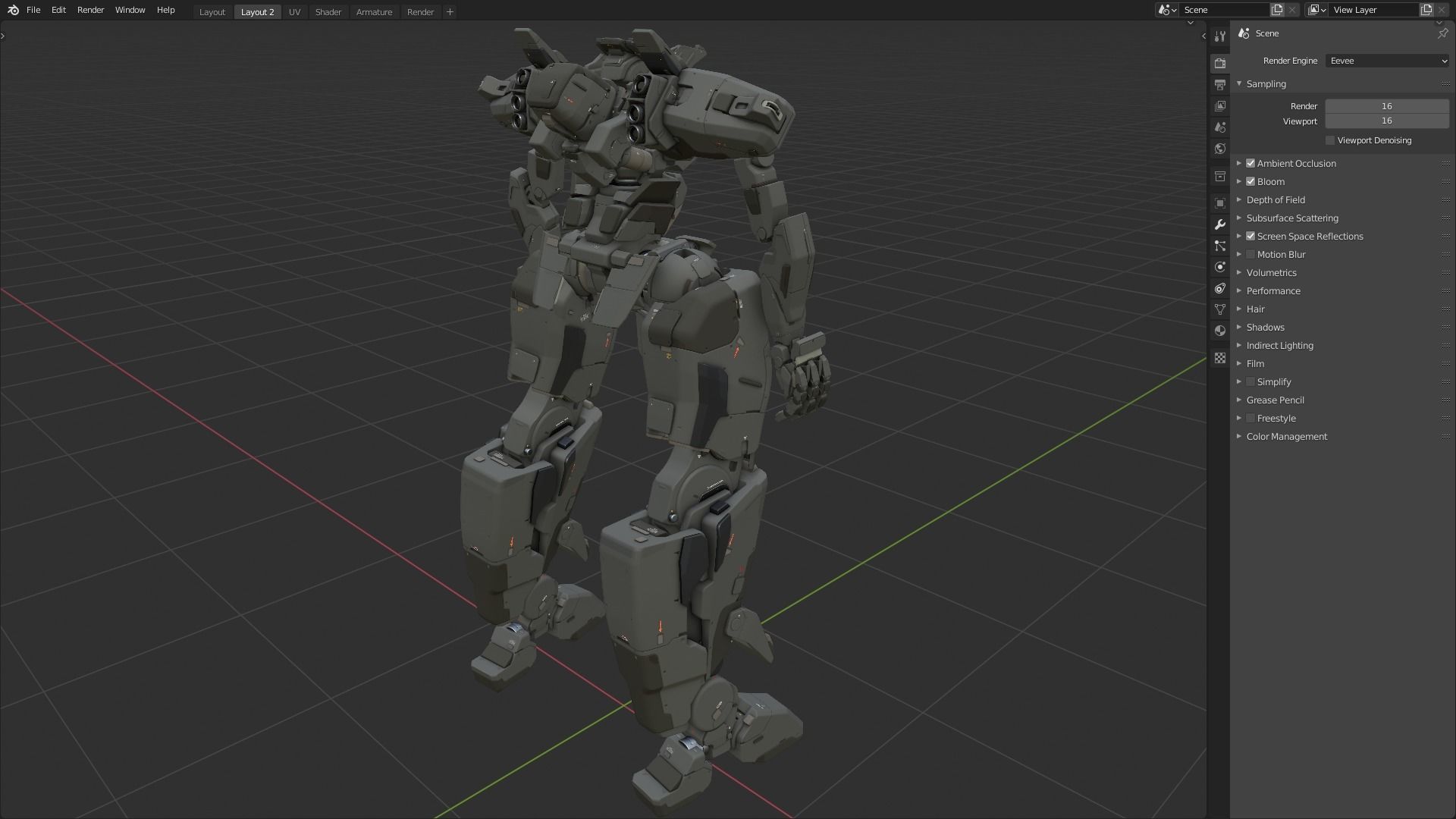This screenshot has width=1456, height=819.
Task: Expand the Grease Pencil panel
Action: [1239, 400]
